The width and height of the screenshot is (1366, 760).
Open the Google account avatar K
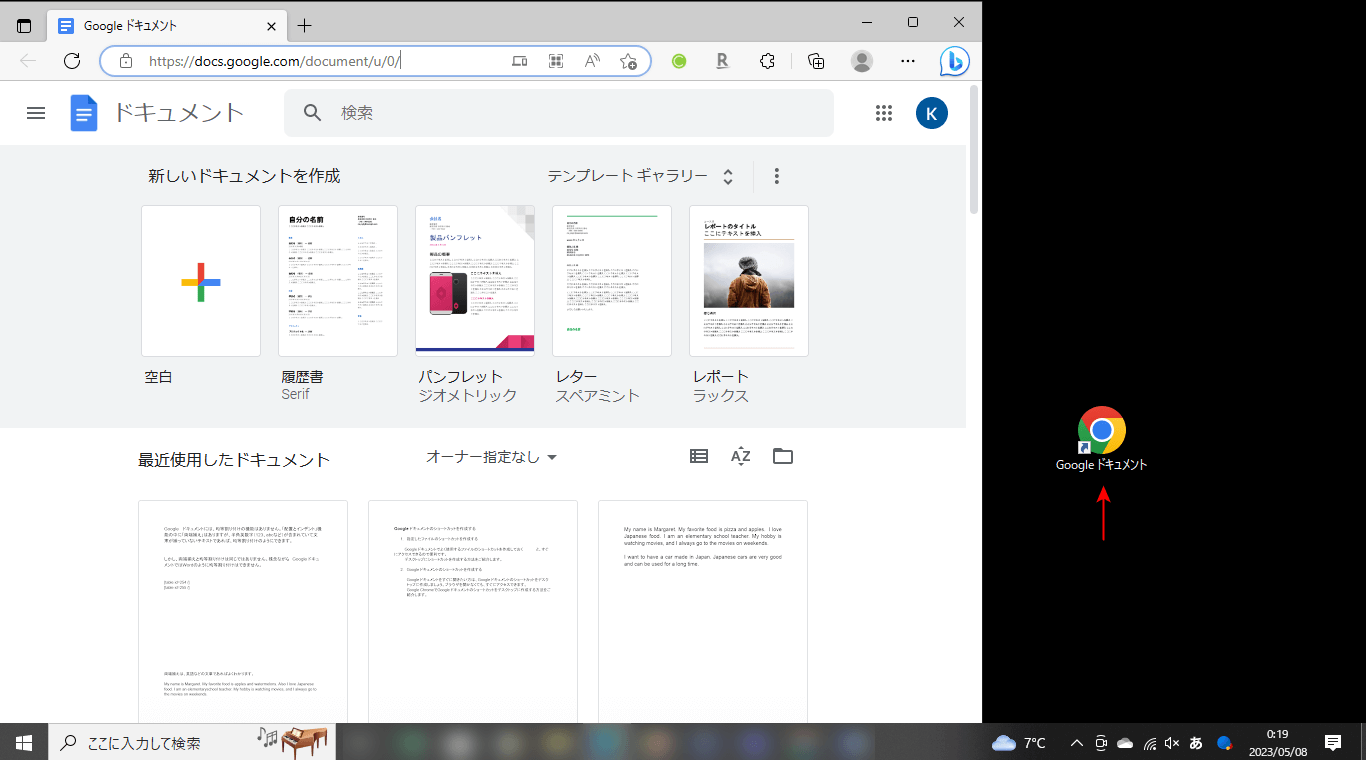pyautogui.click(x=932, y=113)
